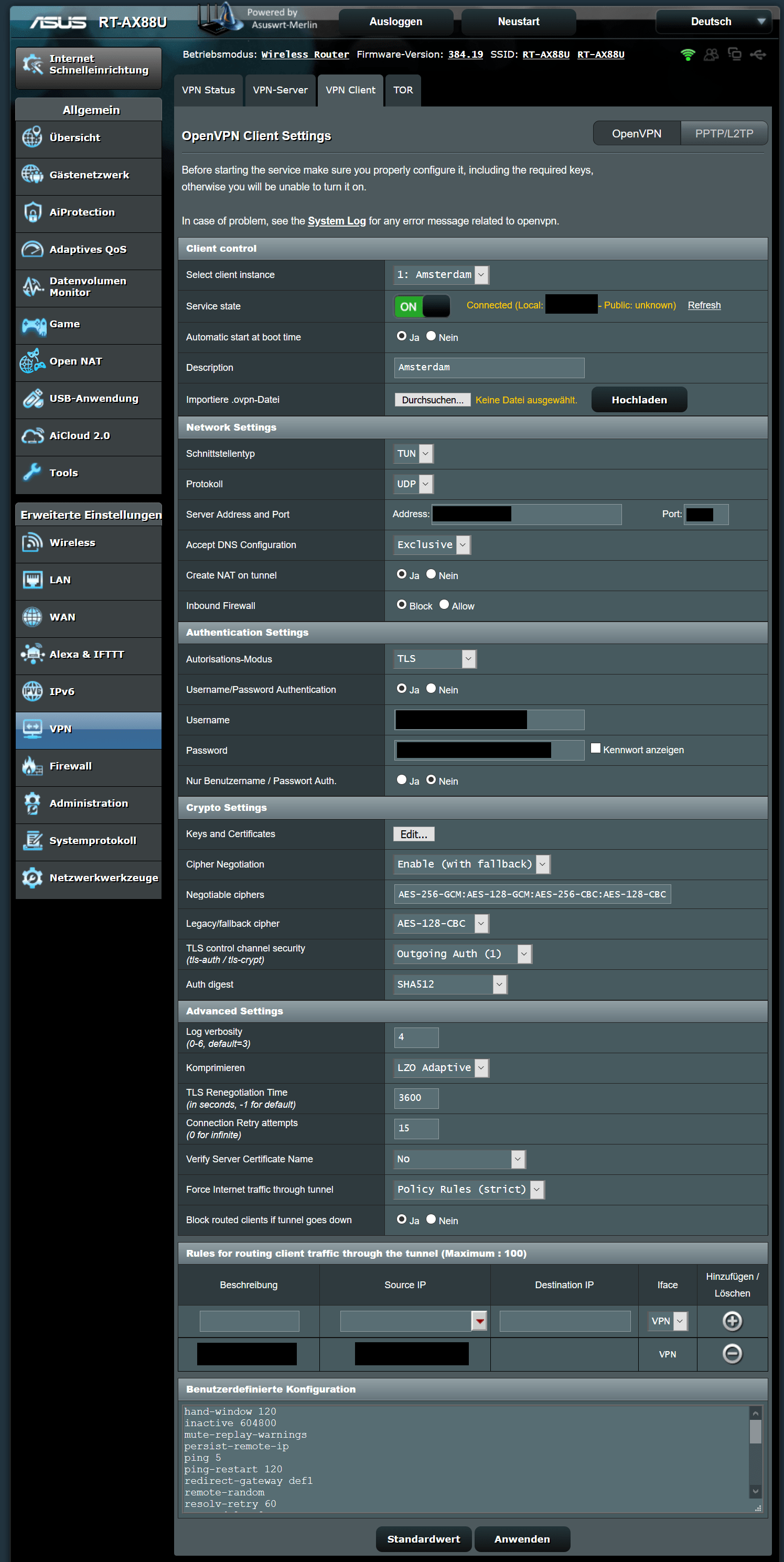
Task: Select Nein for Username/Password Authentication
Action: 431,688
